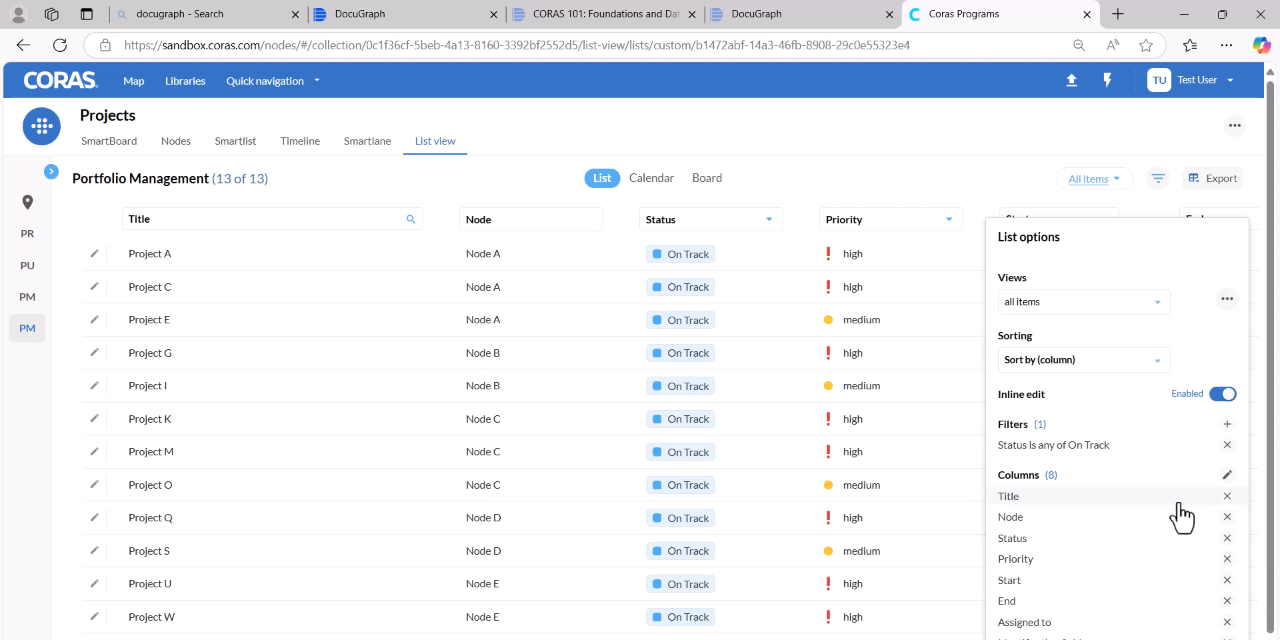The image size is (1280, 640).
Task: Click search magnifier in Title column
Action: [x=410, y=219]
